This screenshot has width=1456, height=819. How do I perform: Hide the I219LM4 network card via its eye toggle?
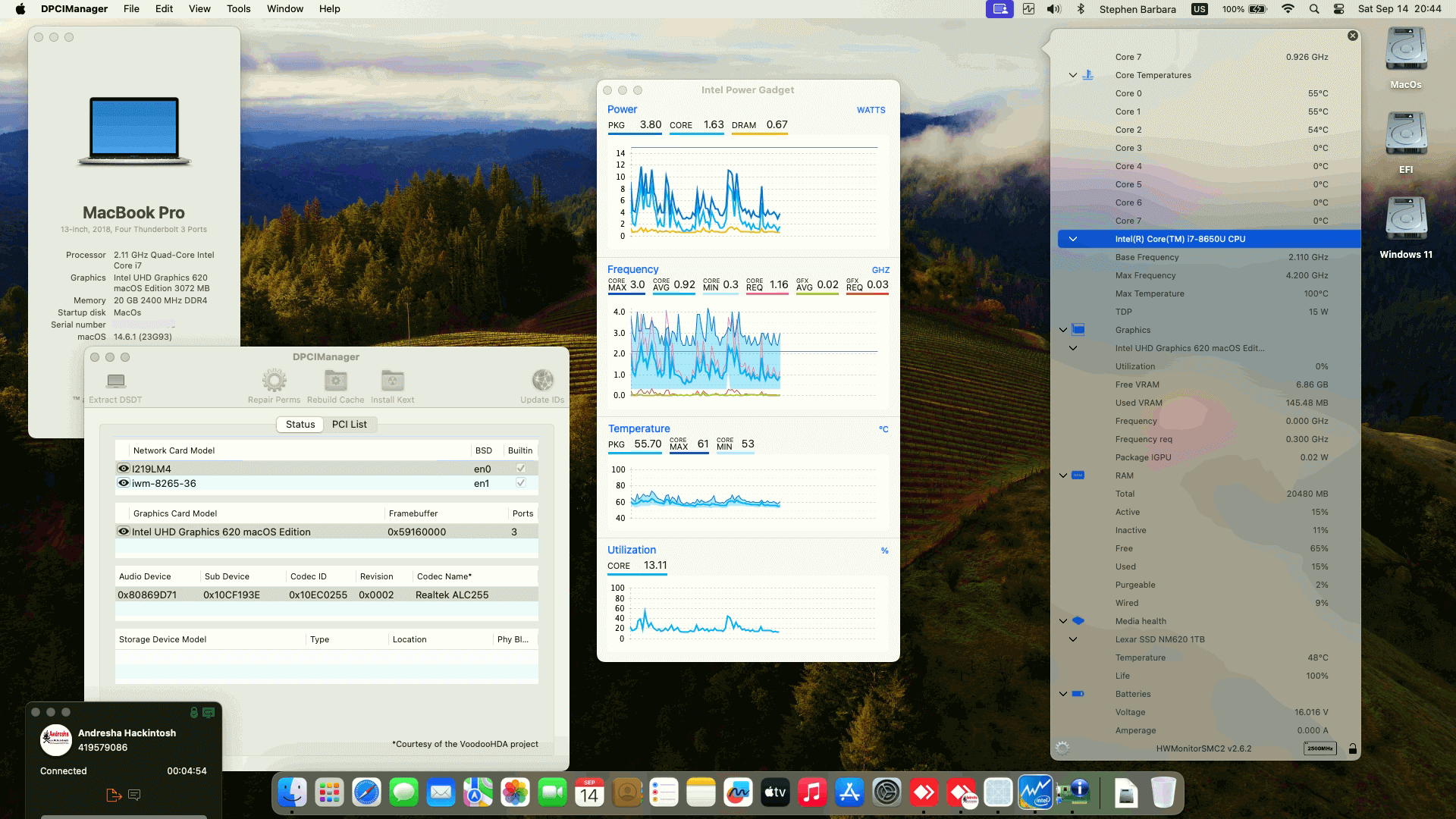coord(123,468)
